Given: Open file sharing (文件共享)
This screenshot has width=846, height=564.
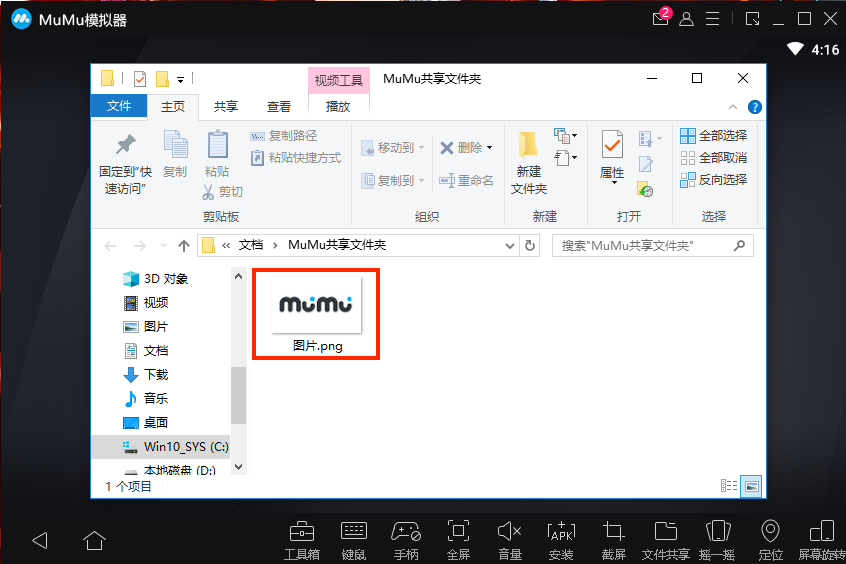Looking at the screenshot, I should point(665,541).
